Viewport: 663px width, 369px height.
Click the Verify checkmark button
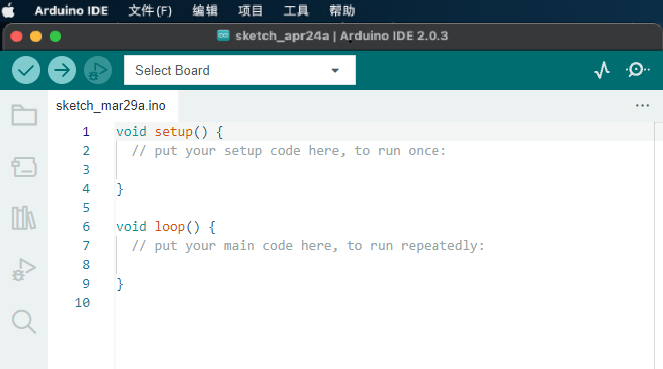26,70
